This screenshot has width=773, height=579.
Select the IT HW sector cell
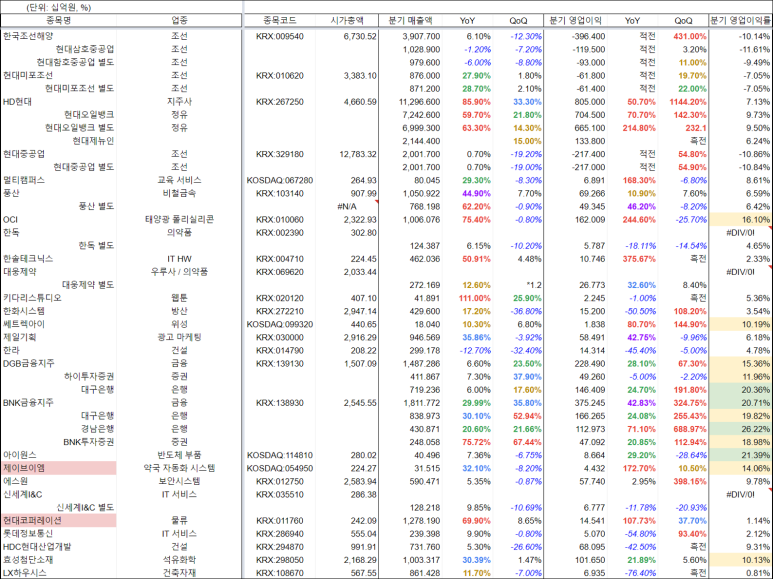(x=179, y=259)
